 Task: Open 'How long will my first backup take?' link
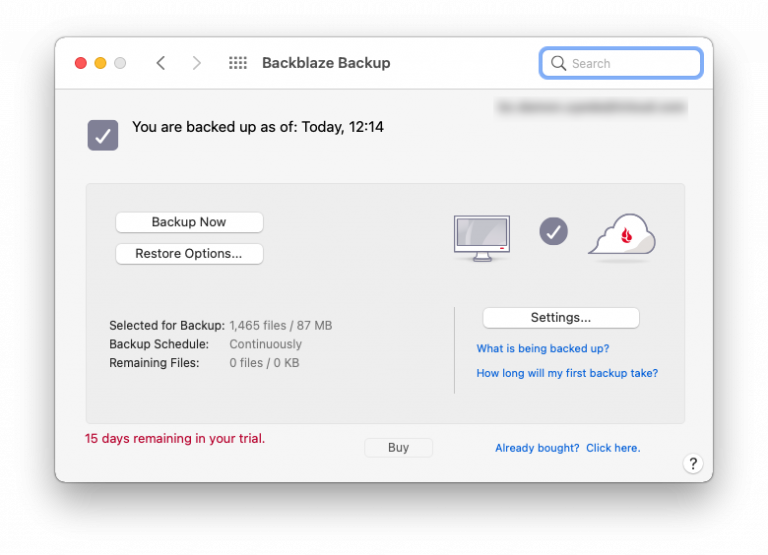tap(567, 373)
